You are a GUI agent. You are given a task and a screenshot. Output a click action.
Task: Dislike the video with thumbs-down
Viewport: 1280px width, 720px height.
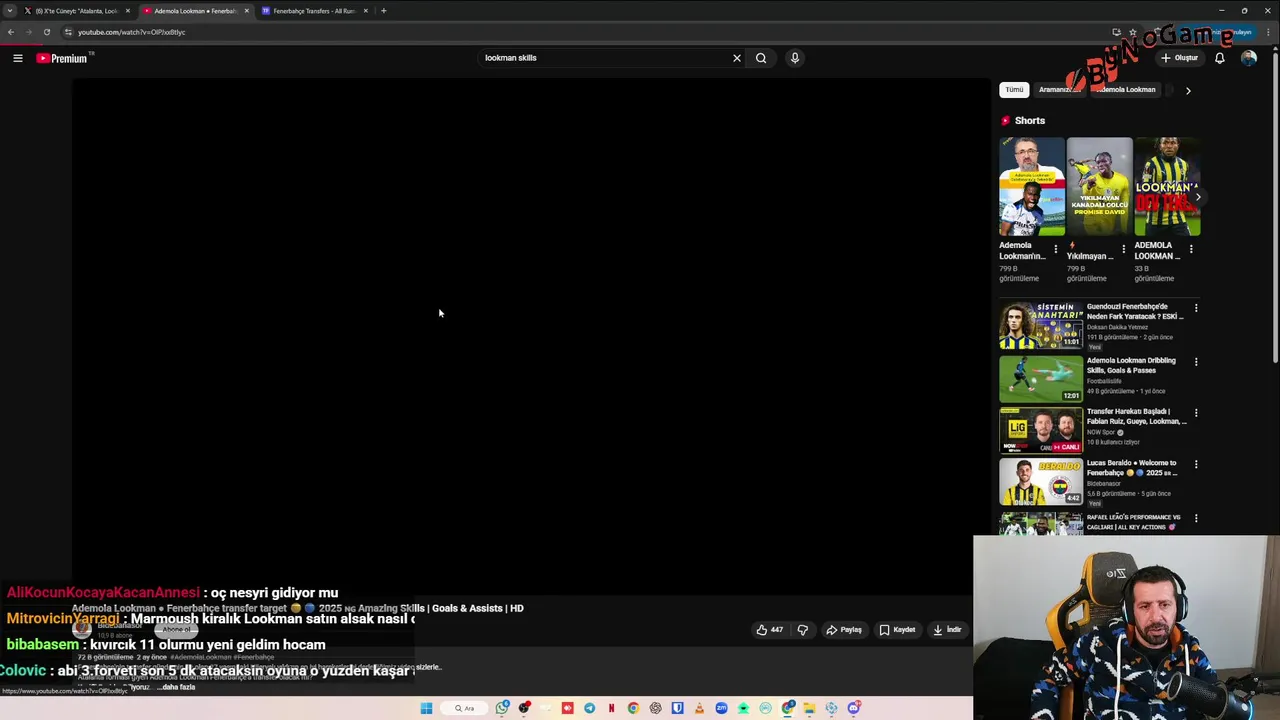pyautogui.click(x=802, y=630)
